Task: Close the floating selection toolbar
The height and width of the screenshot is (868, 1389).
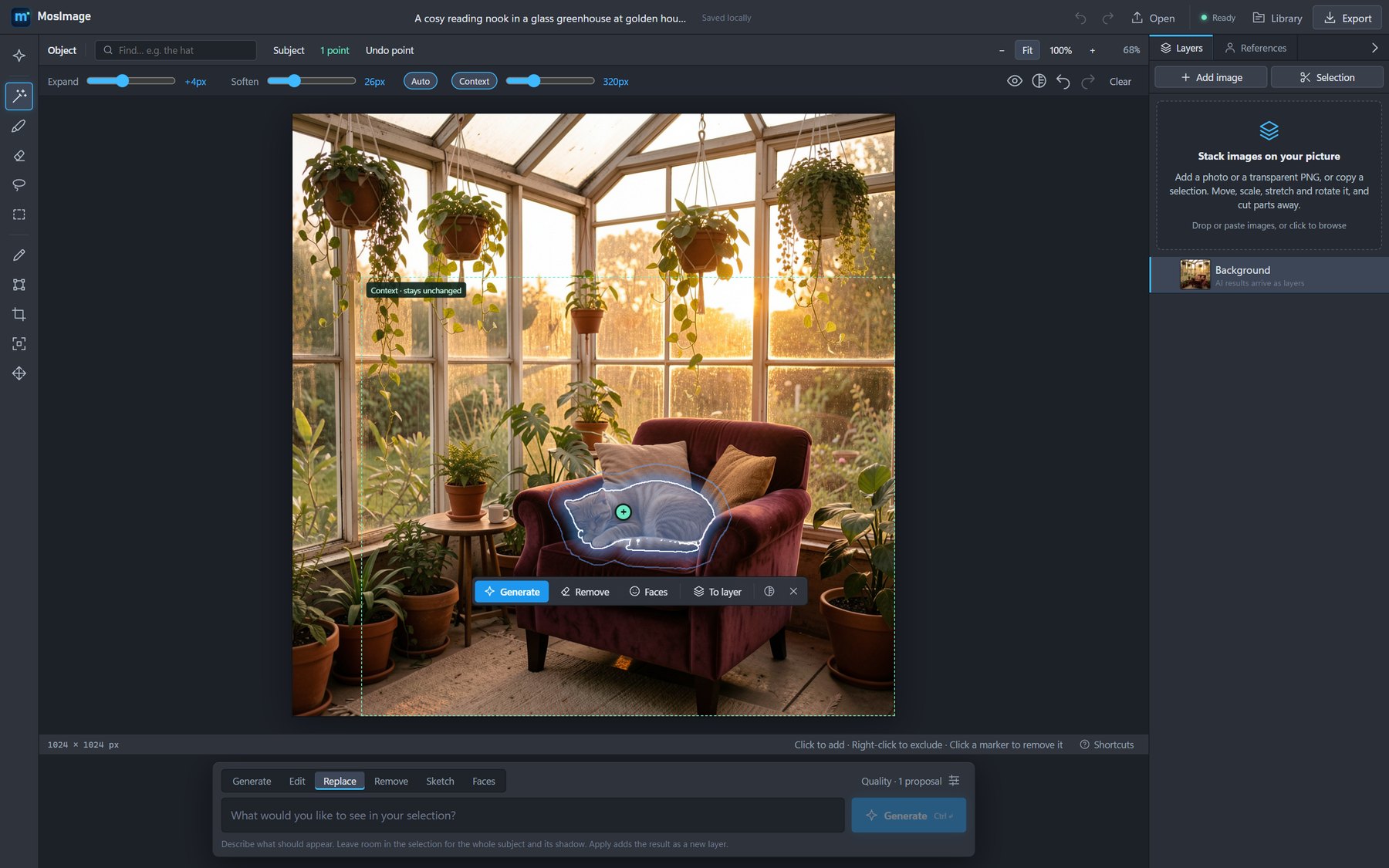Action: click(x=793, y=591)
